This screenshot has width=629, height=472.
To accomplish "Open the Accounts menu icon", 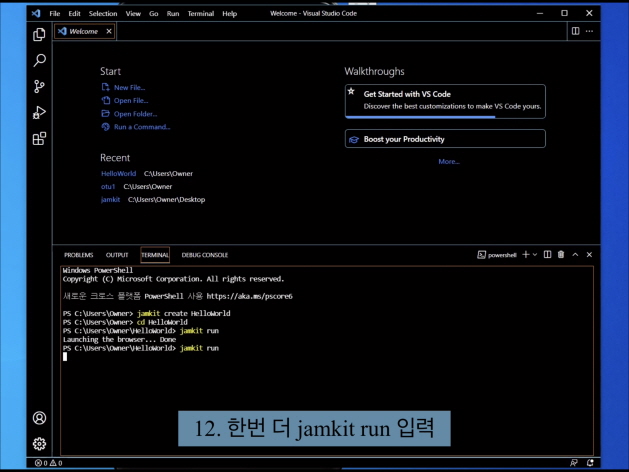I will (x=39, y=418).
